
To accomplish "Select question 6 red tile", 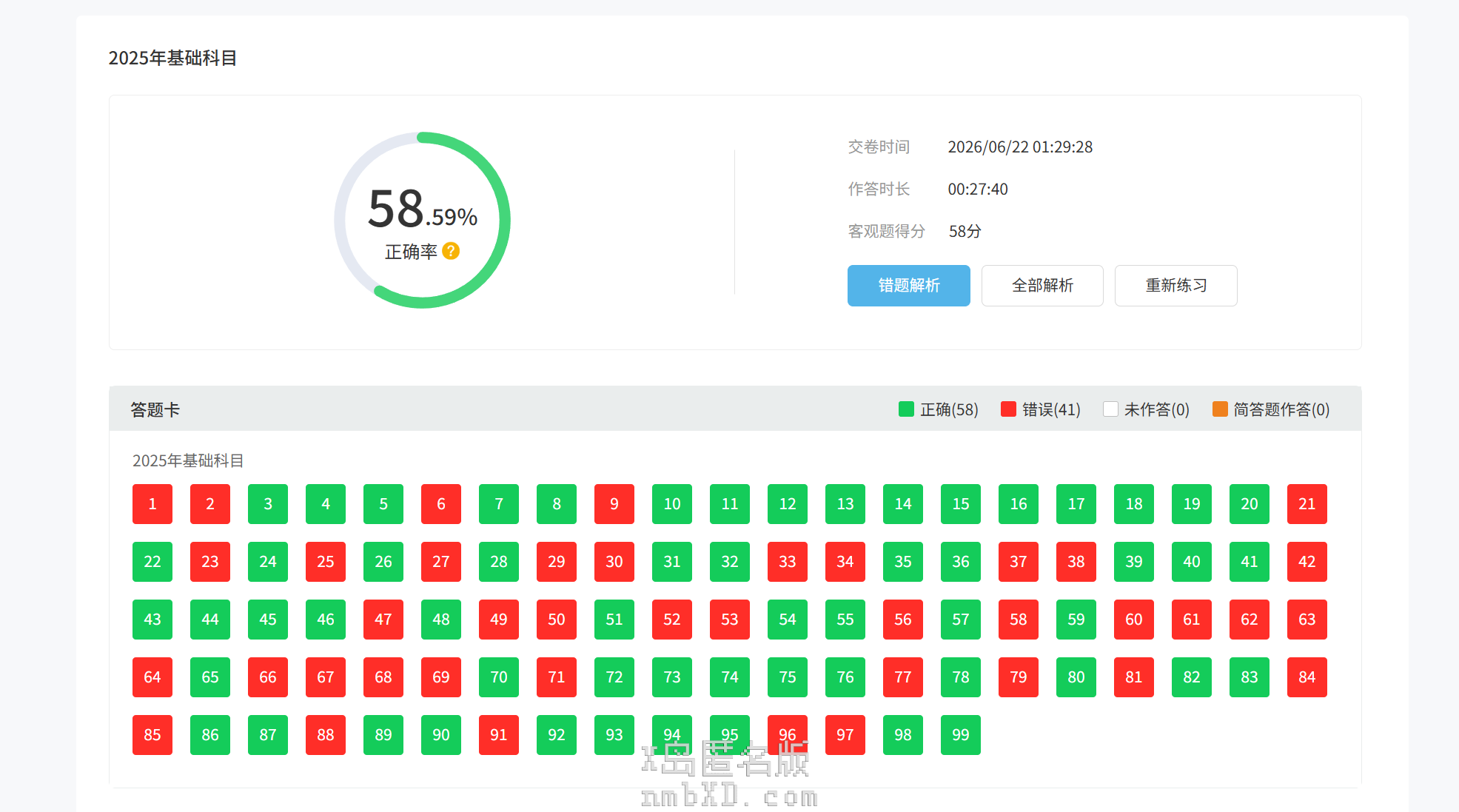I will [441, 504].
